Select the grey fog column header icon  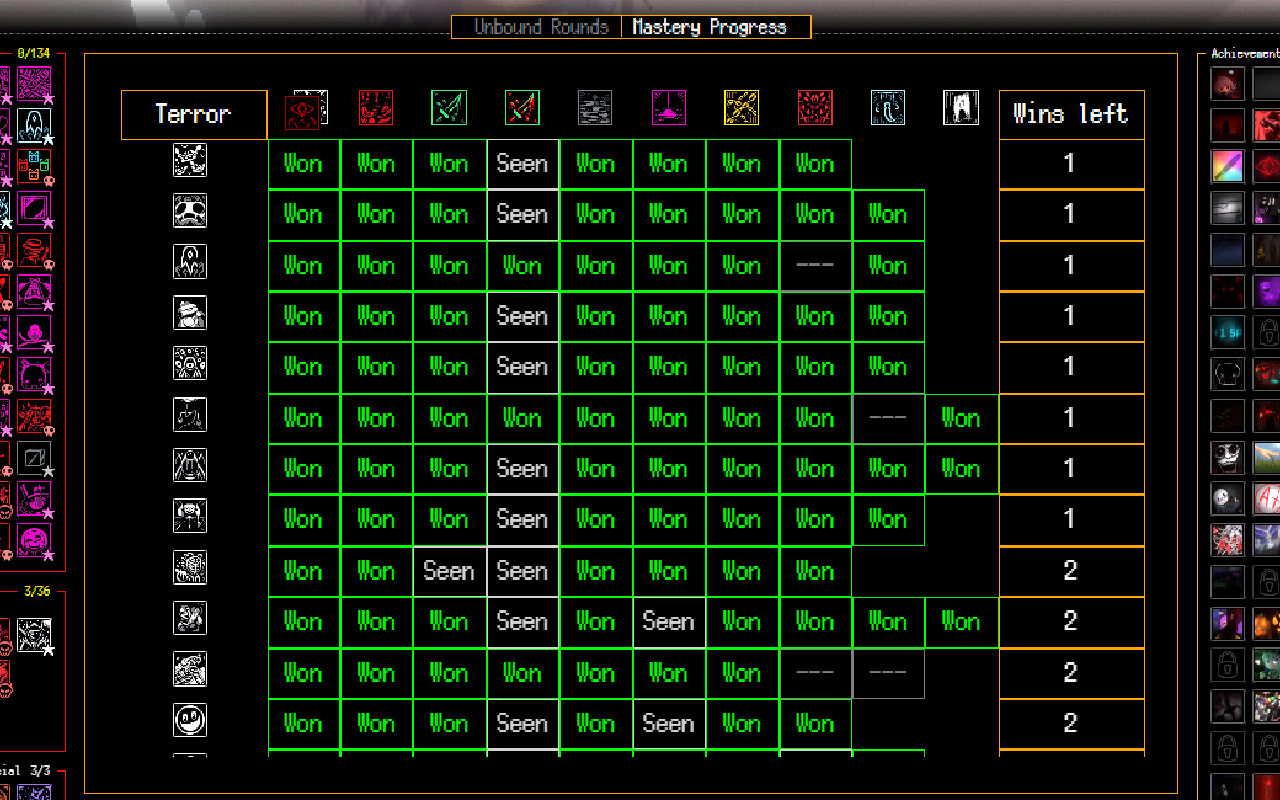pos(595,107)
